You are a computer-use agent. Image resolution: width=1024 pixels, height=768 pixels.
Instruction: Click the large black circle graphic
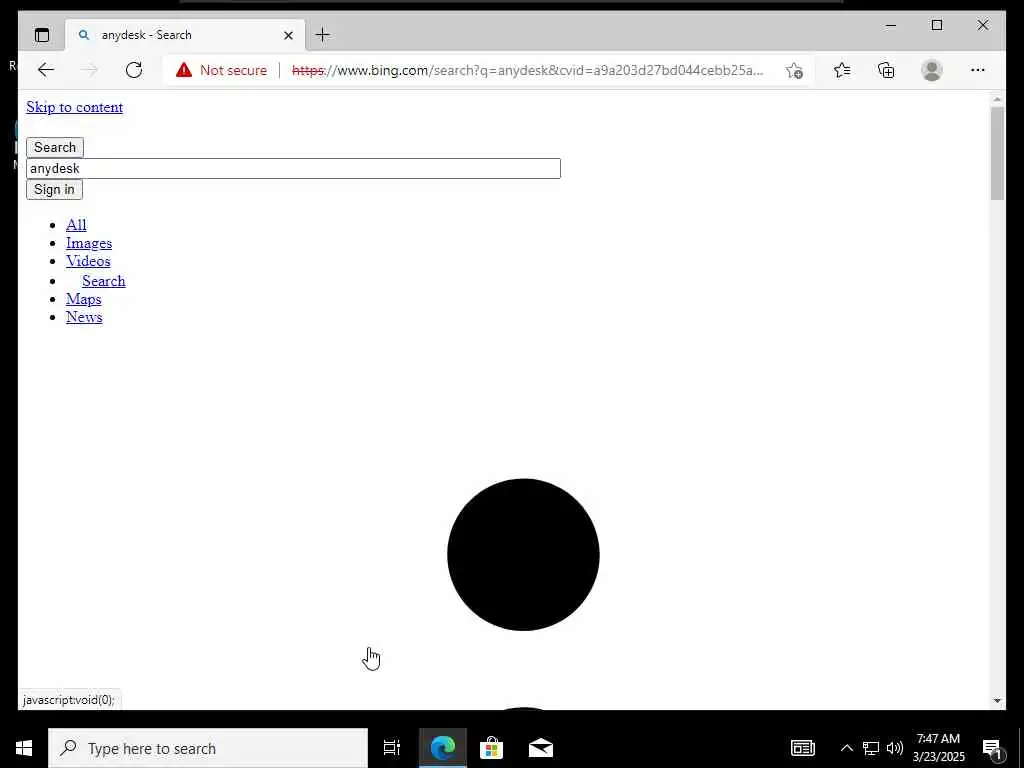click(523, 554)
